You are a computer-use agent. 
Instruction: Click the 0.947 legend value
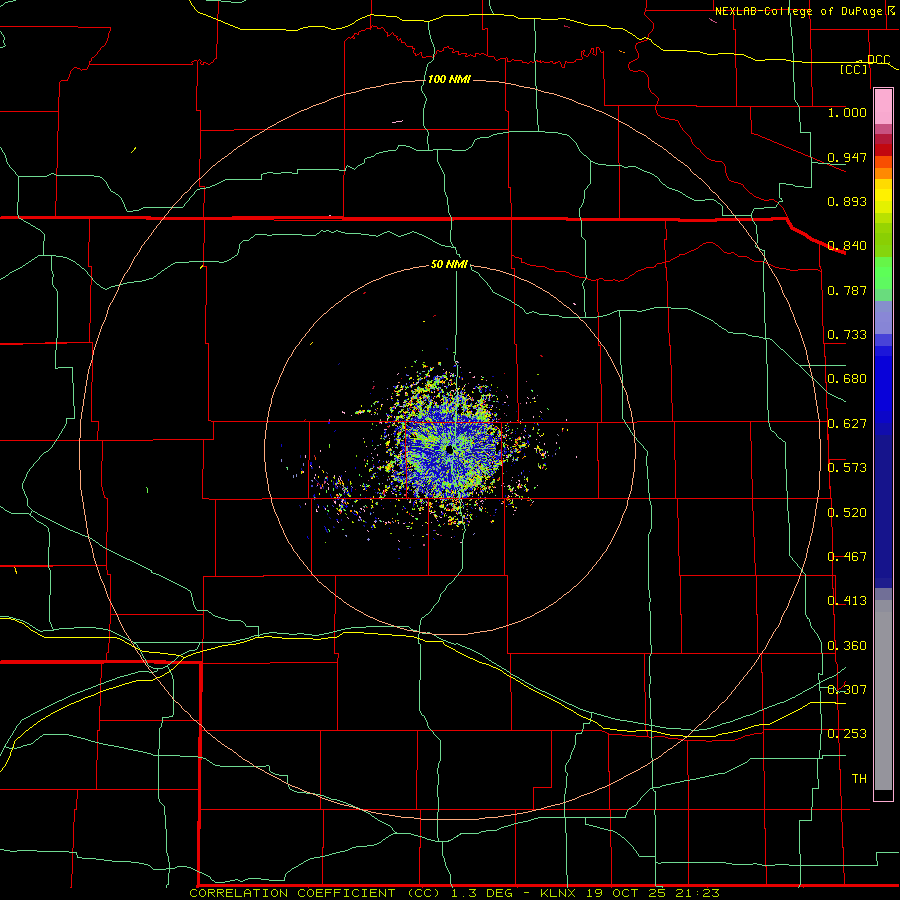(x=847, y=157)
